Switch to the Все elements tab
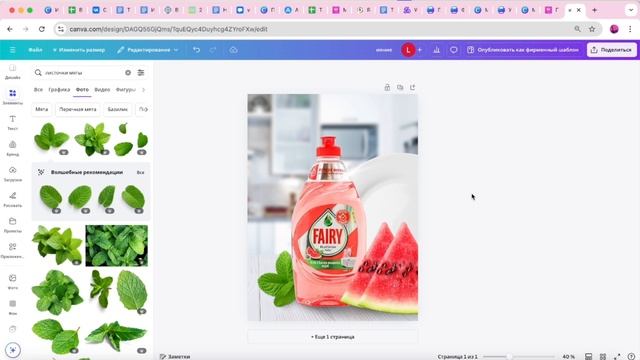 tap(38, 89)
